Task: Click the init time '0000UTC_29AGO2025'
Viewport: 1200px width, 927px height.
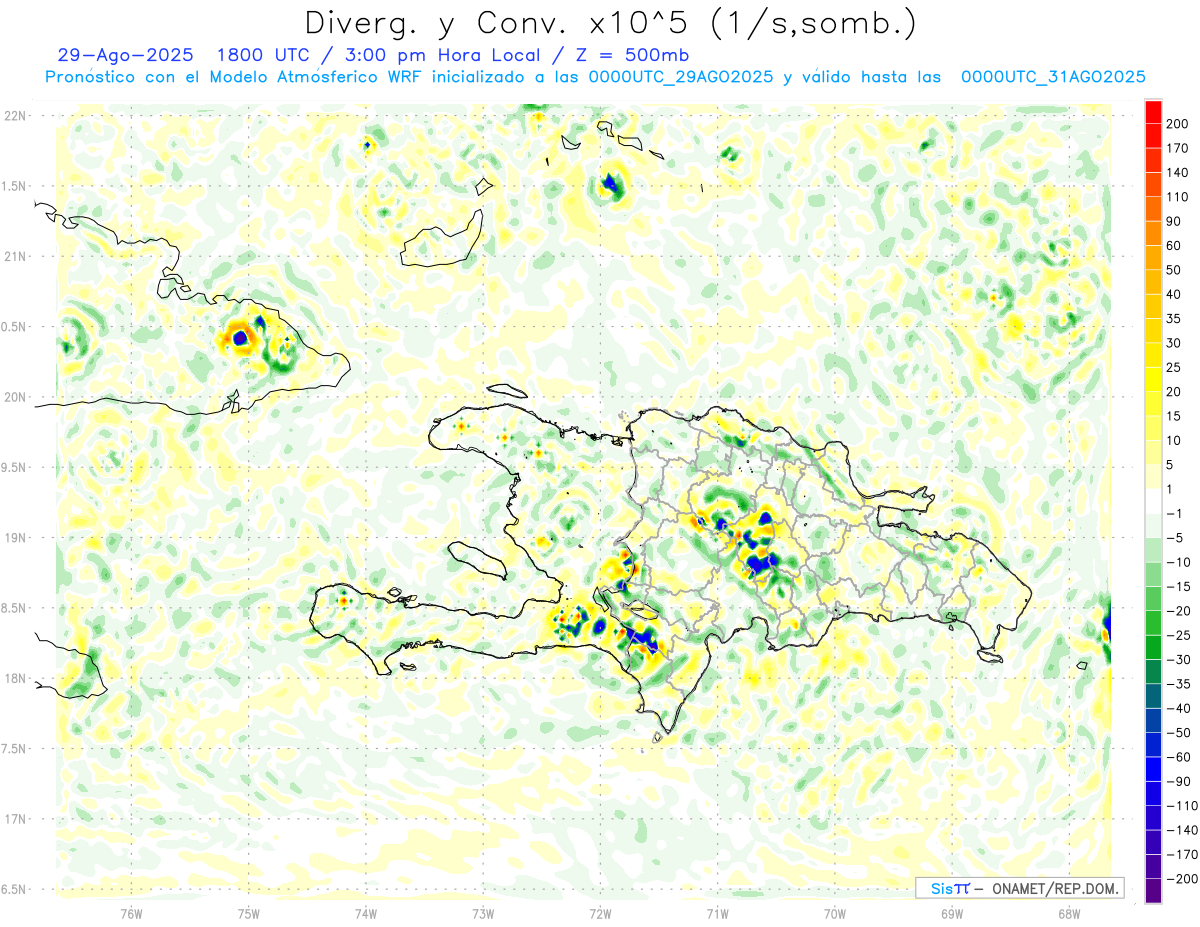Action: (x=681, y=77)
